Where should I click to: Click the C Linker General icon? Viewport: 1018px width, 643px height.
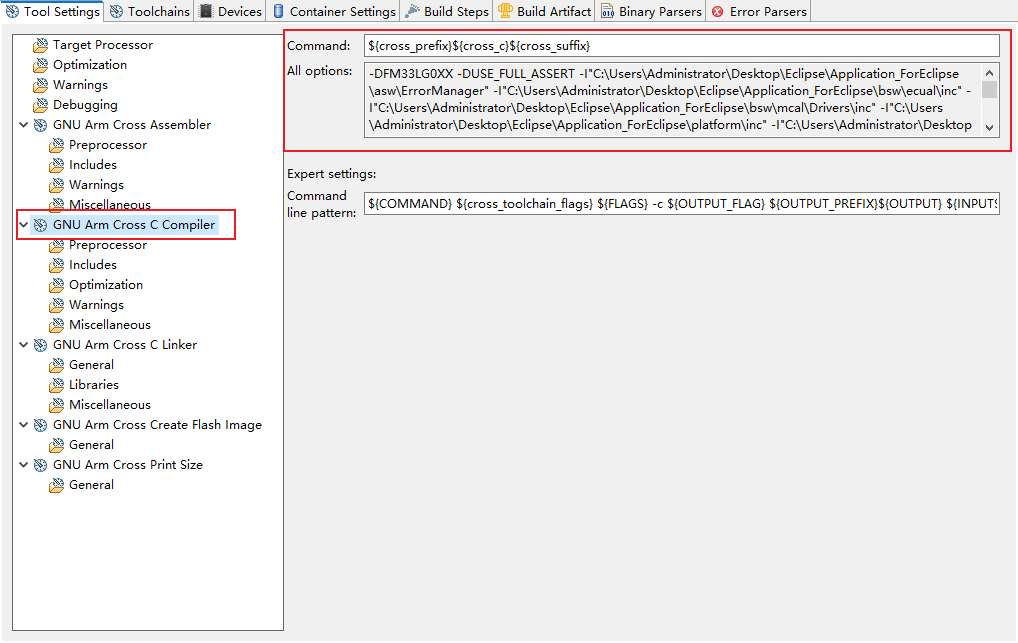[x=56, y=366]
